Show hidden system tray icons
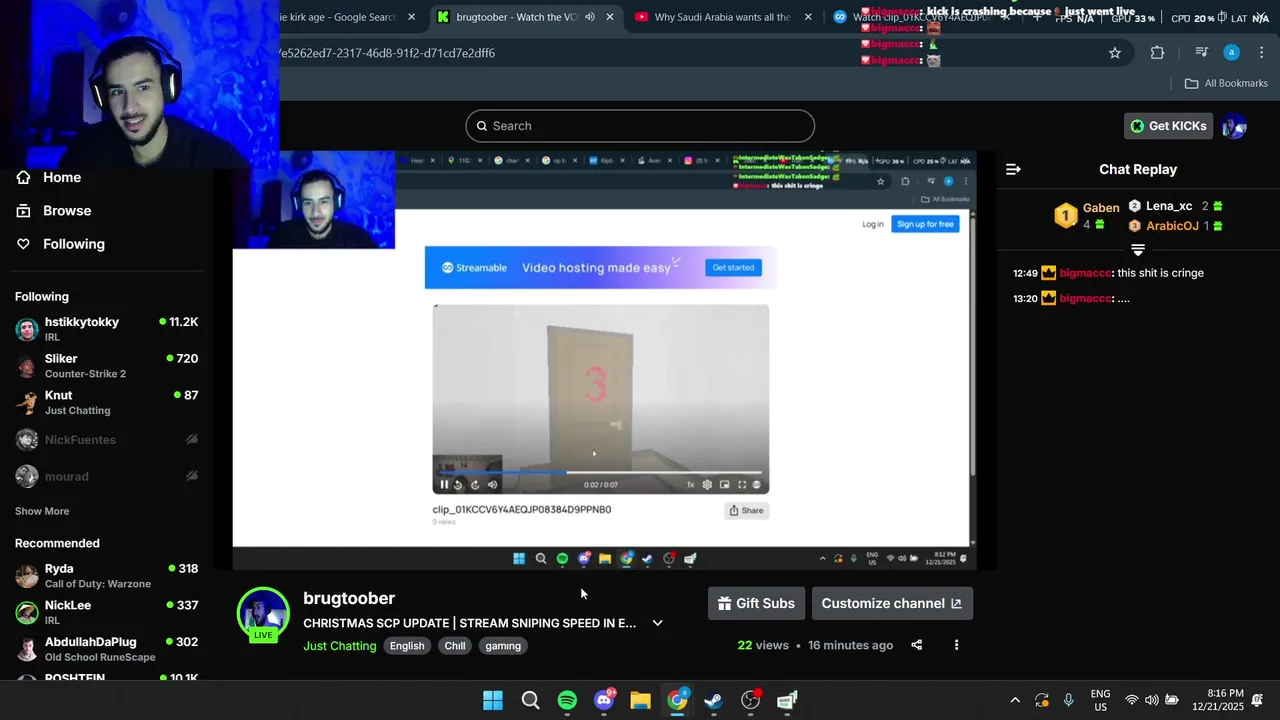Viewport: 1280px width, 720px height. click(x=1015, y=701)
